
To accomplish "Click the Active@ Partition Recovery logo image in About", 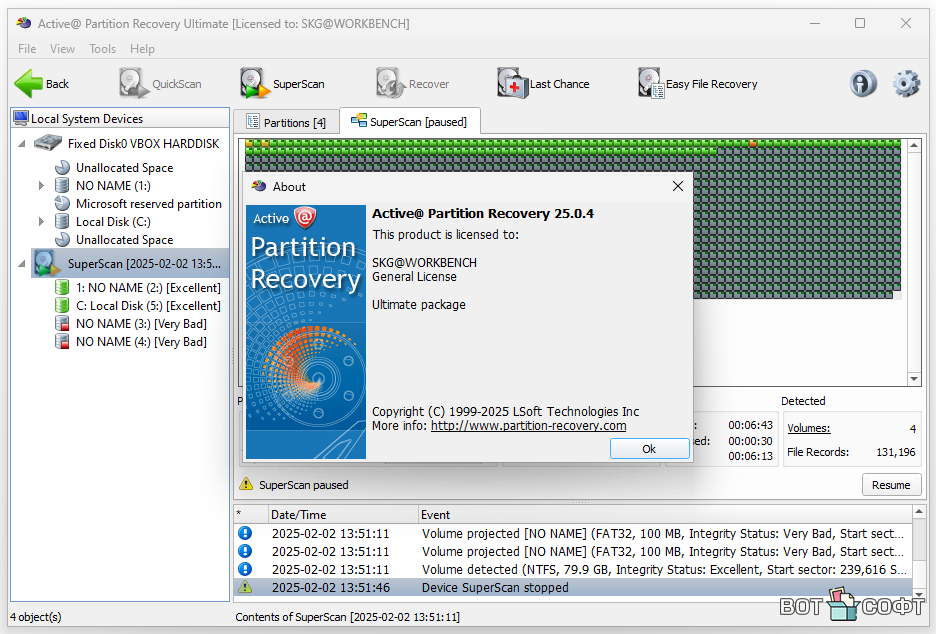I will click(306, 332).
